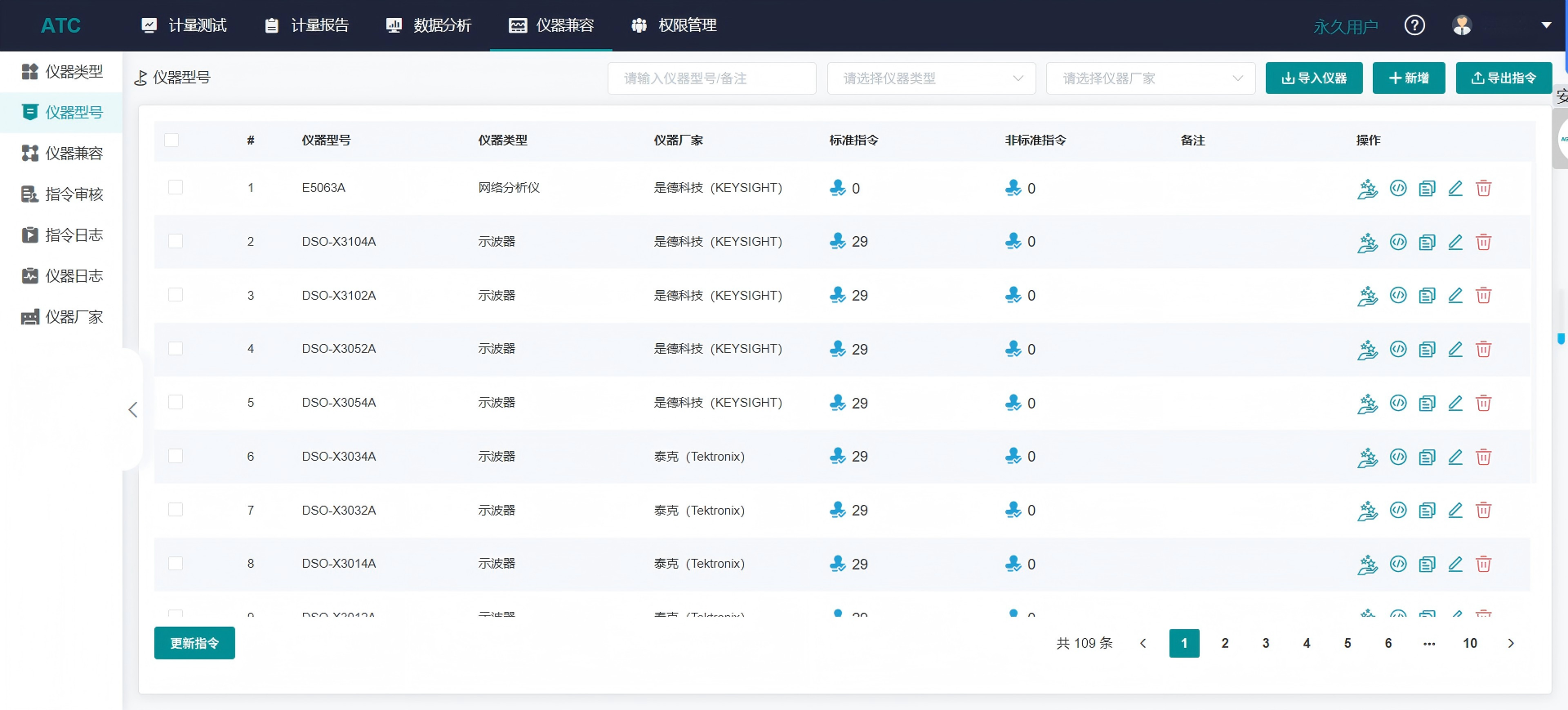Viewport: 1568px width, 710px height.
Task: Expand the user account dropdown arrow
Action: pos(1546,25)
